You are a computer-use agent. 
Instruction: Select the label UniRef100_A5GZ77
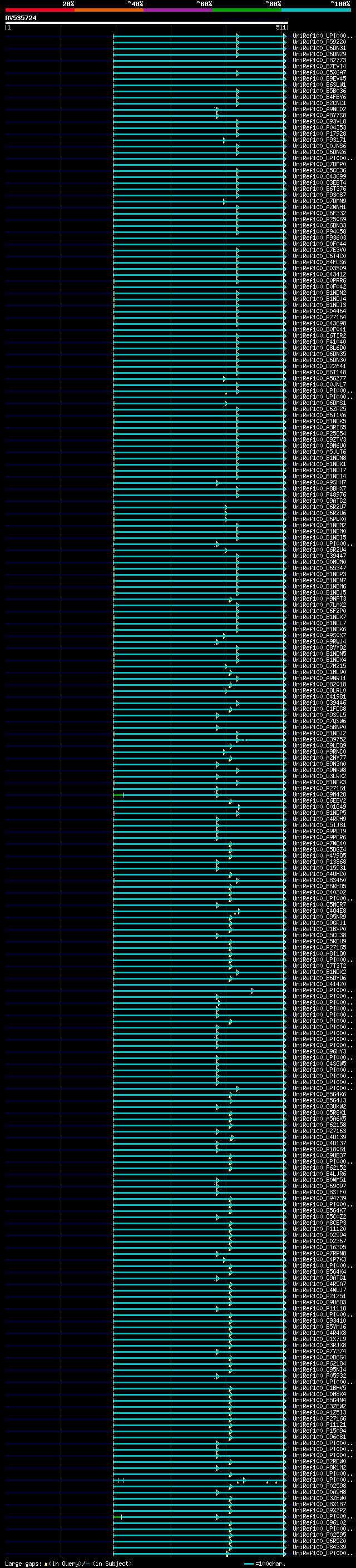pyautogui.click(x=319, y=379)
